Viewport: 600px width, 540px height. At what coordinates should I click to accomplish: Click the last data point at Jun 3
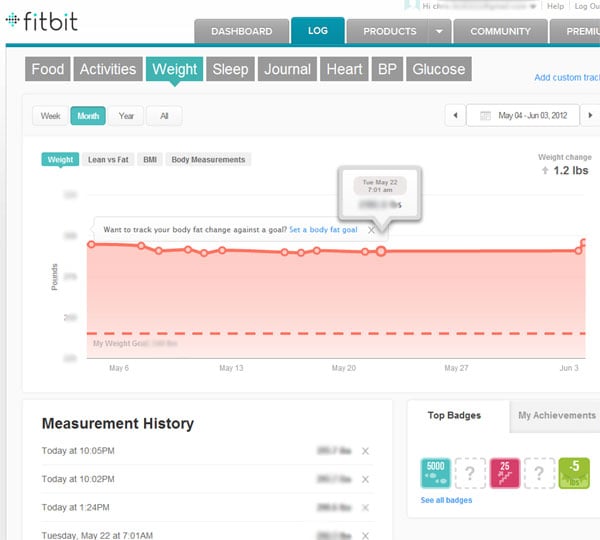pyautogui.click(x=584, y=242)
